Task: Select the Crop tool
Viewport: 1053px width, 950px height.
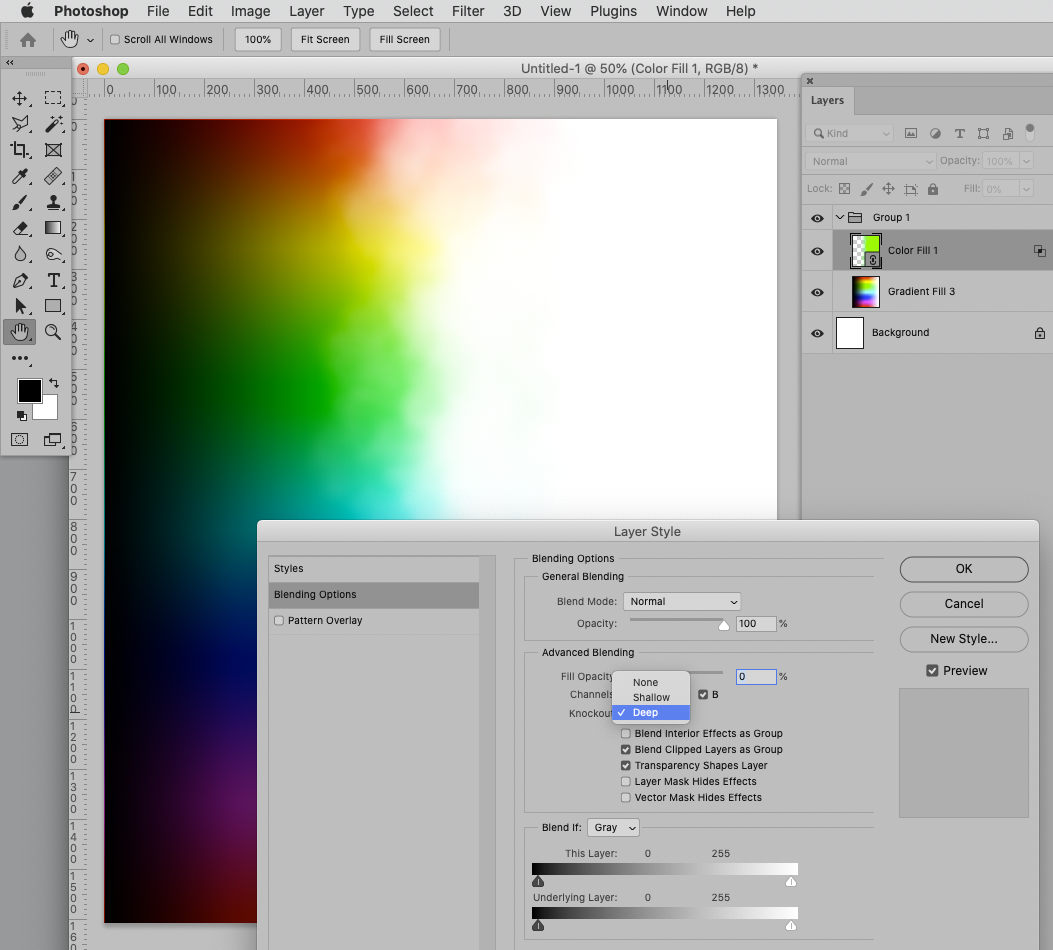Action: 20,150
